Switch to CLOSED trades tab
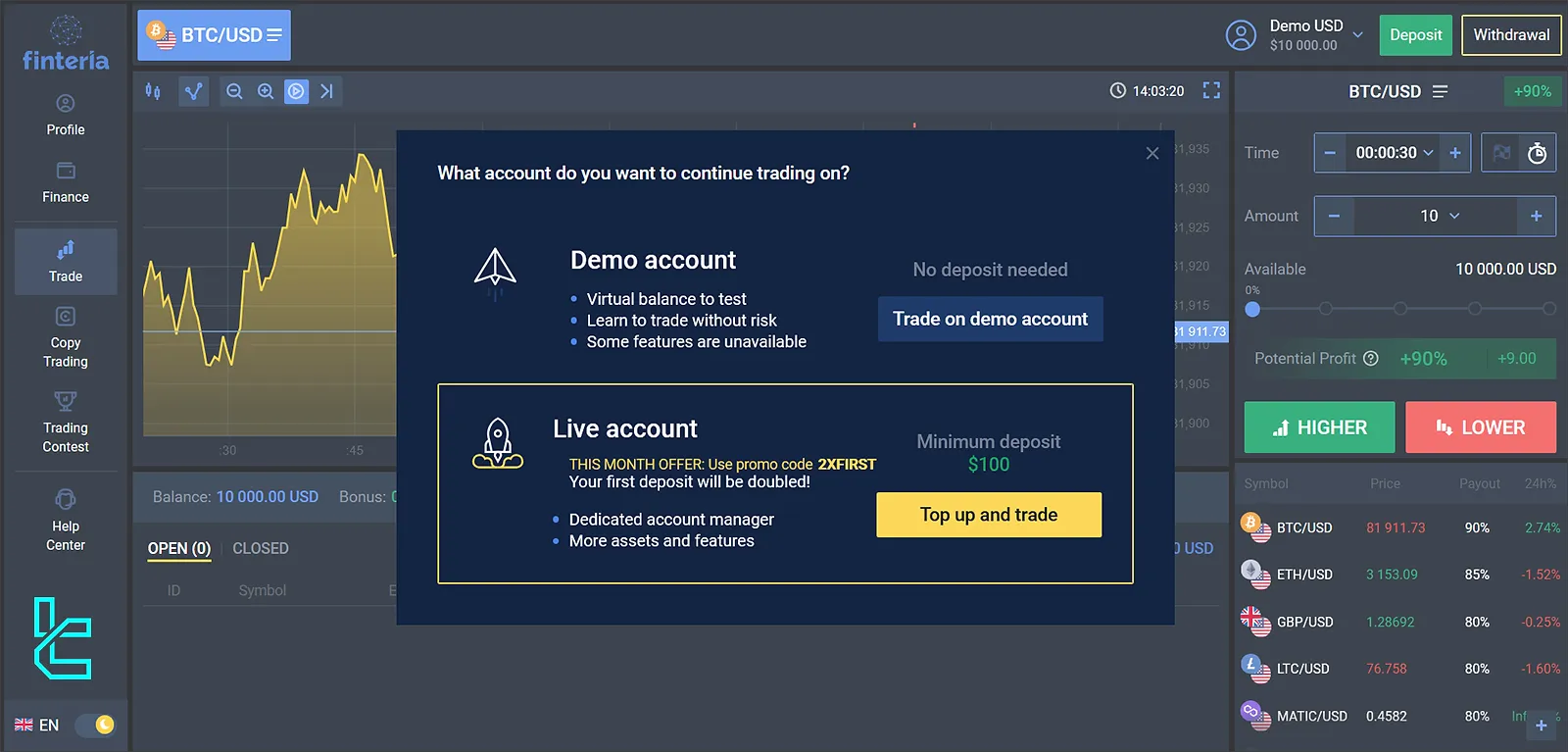Viewport: 1568px width, 752px height. coord(261,548)
